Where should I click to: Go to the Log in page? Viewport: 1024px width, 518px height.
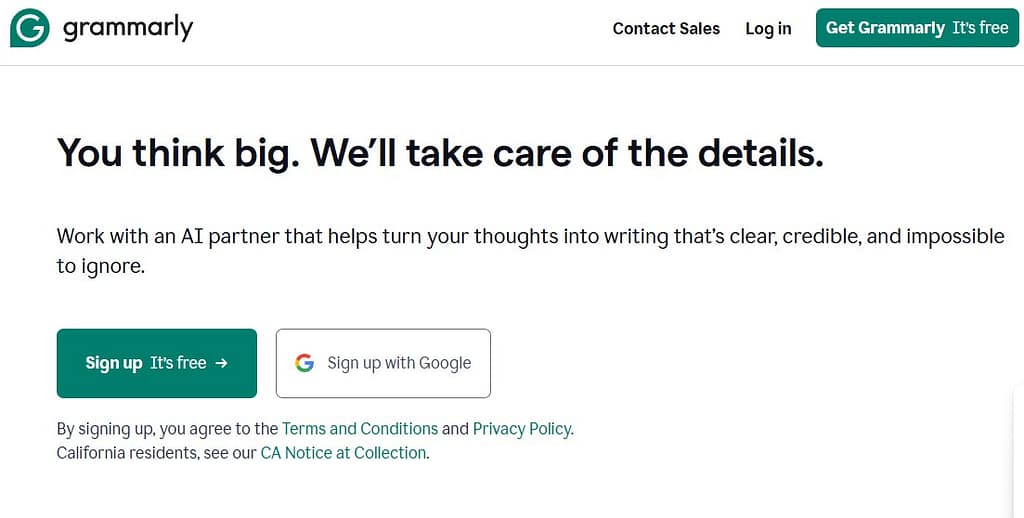[768, 28]
